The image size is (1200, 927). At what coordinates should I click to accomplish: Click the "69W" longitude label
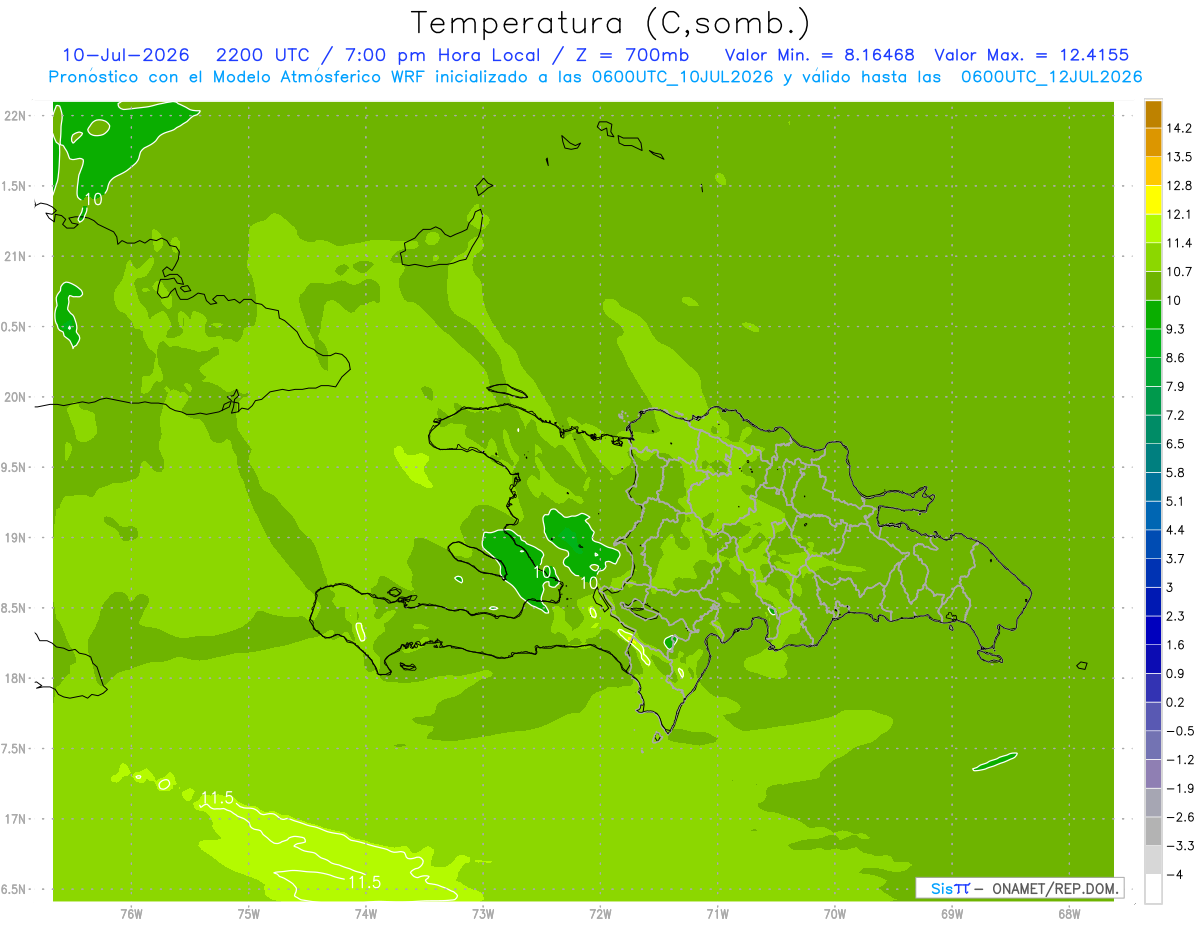click(x=952, y=914)
